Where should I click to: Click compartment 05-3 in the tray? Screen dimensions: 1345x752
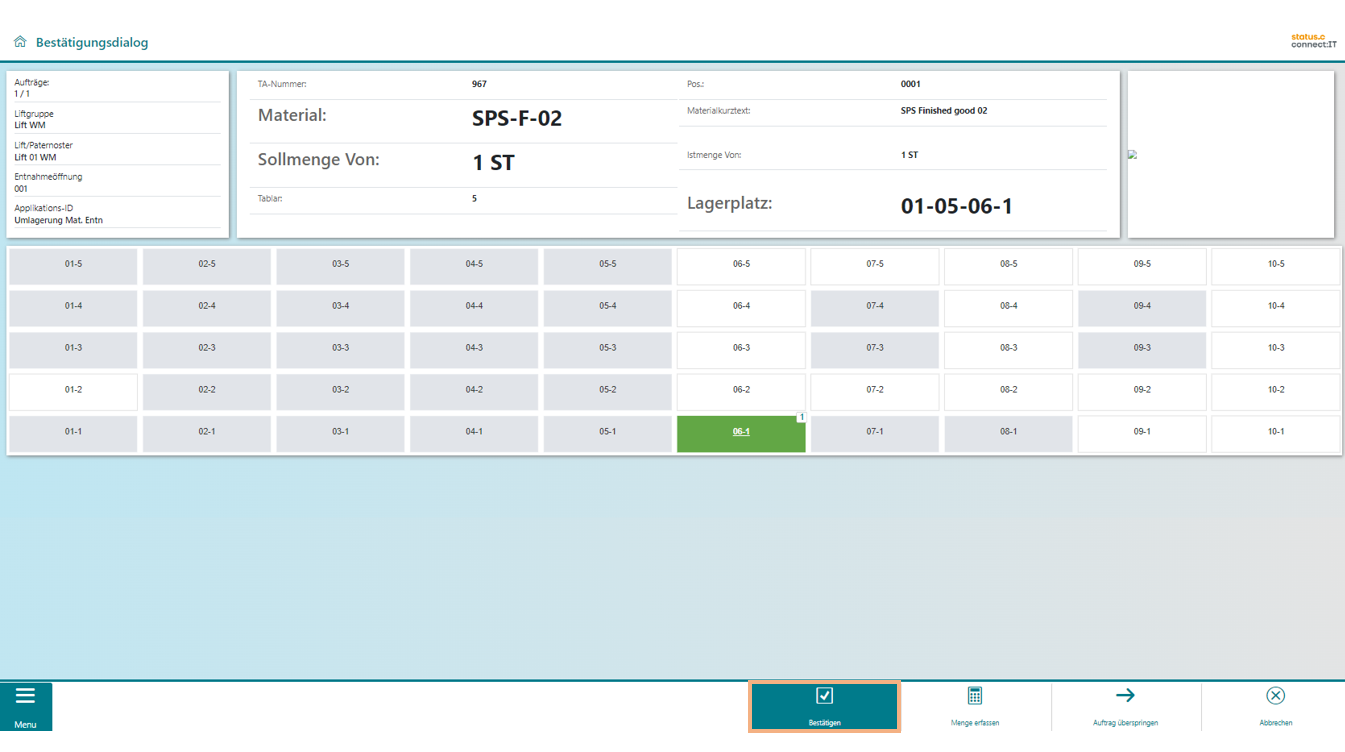pyautogui.click(x=607, y=349)
